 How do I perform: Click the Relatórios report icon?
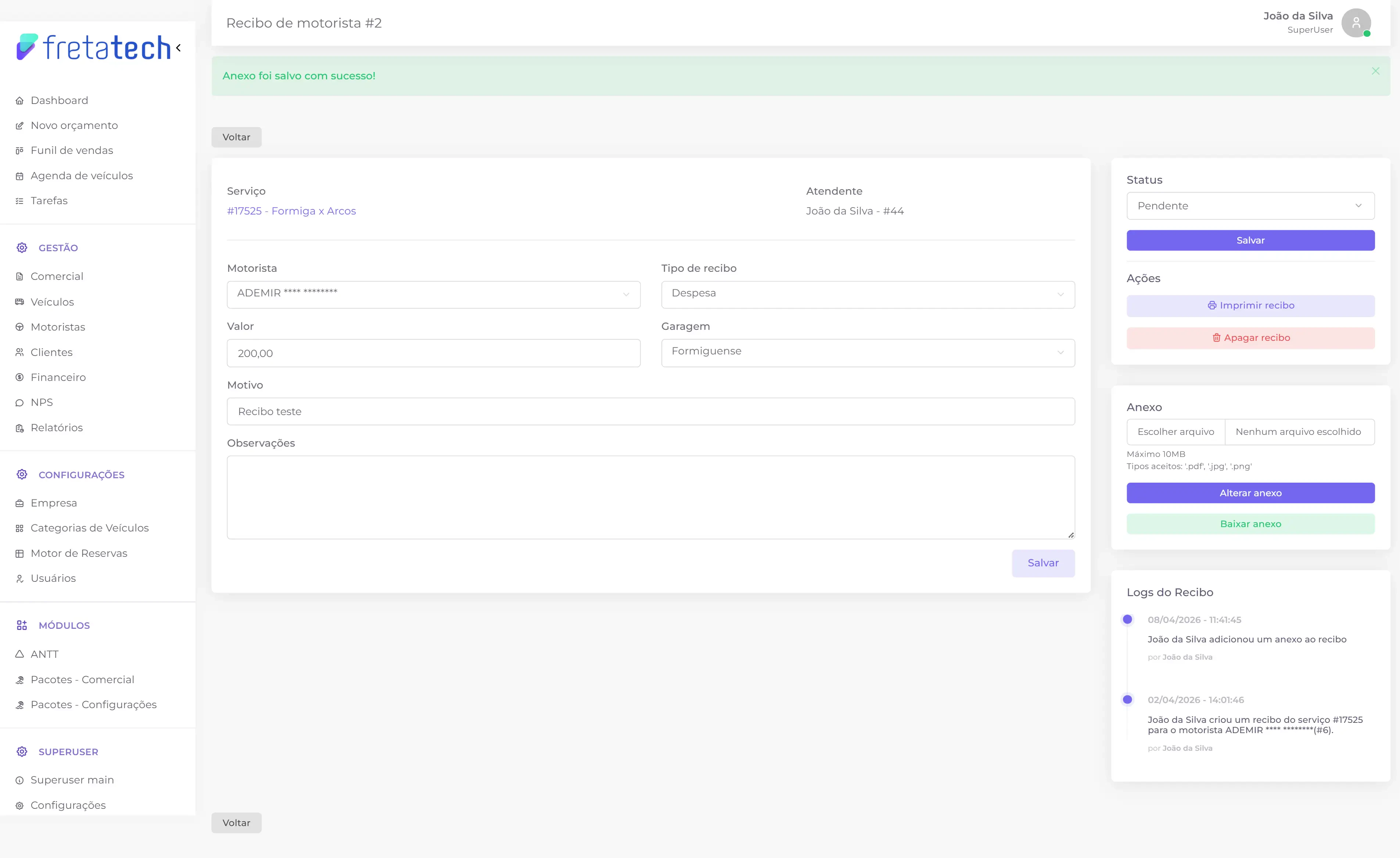[x=19, y=428]
